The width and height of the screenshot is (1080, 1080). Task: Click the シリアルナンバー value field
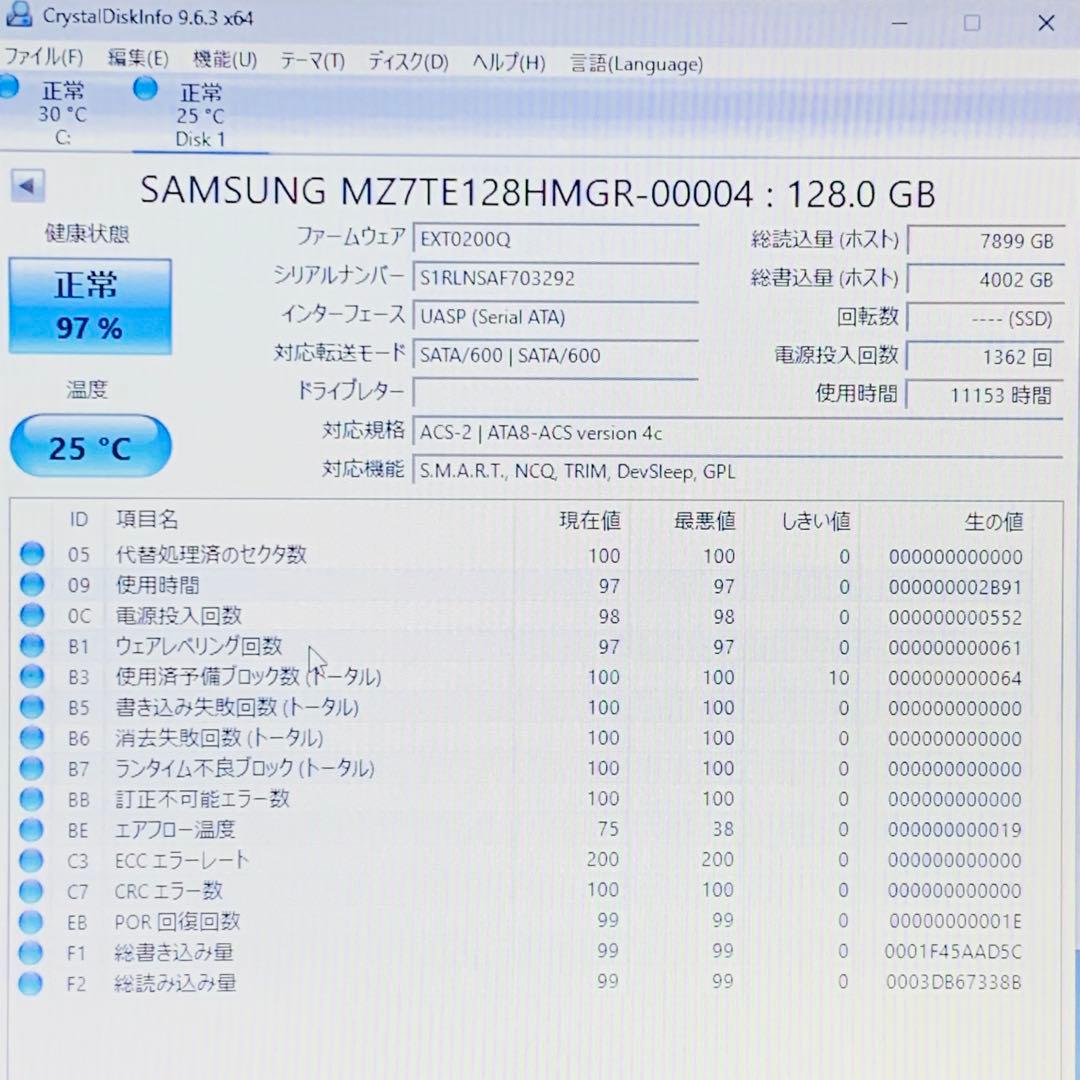[x=555, y=278]
